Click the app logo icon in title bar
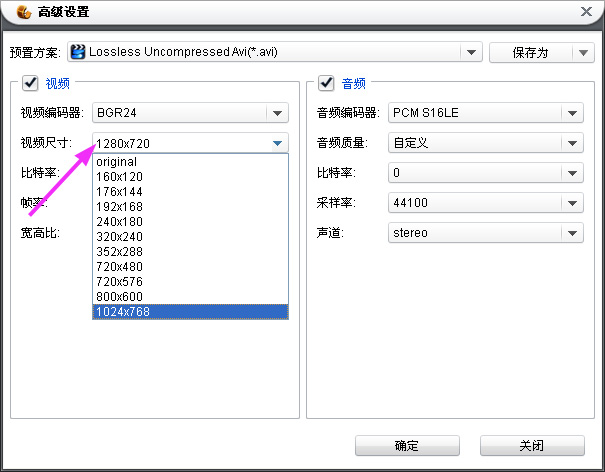The width and height of the screenshot is (605, 472). [24, 12]
